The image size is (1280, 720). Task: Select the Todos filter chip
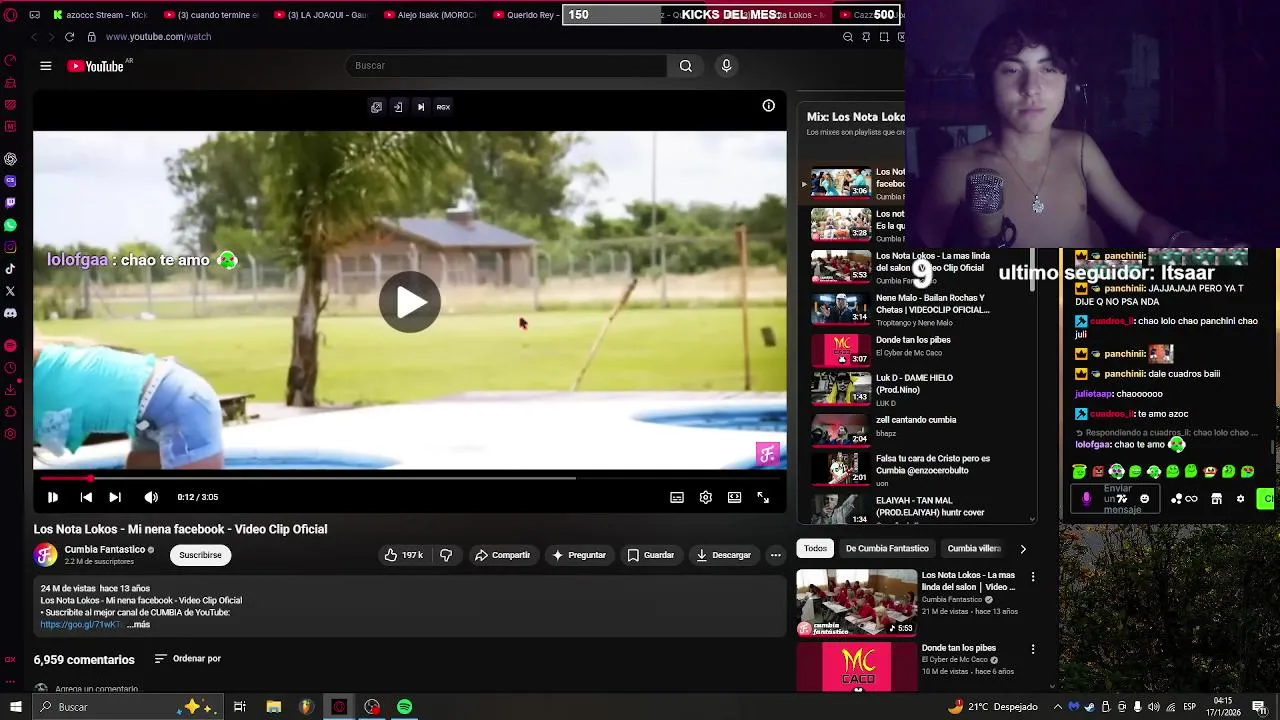click(815, 548)
